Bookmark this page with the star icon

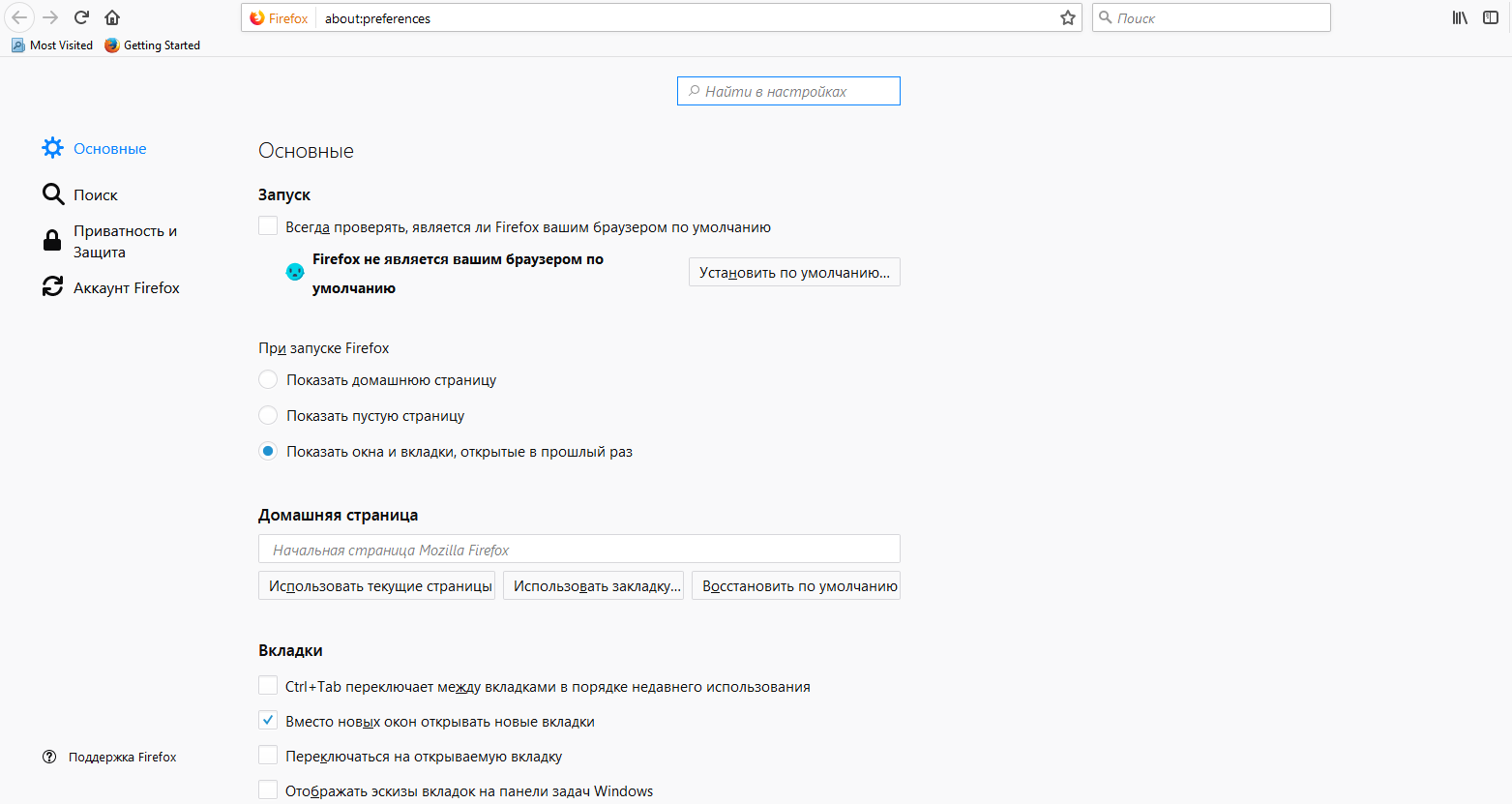[1068, 17]
